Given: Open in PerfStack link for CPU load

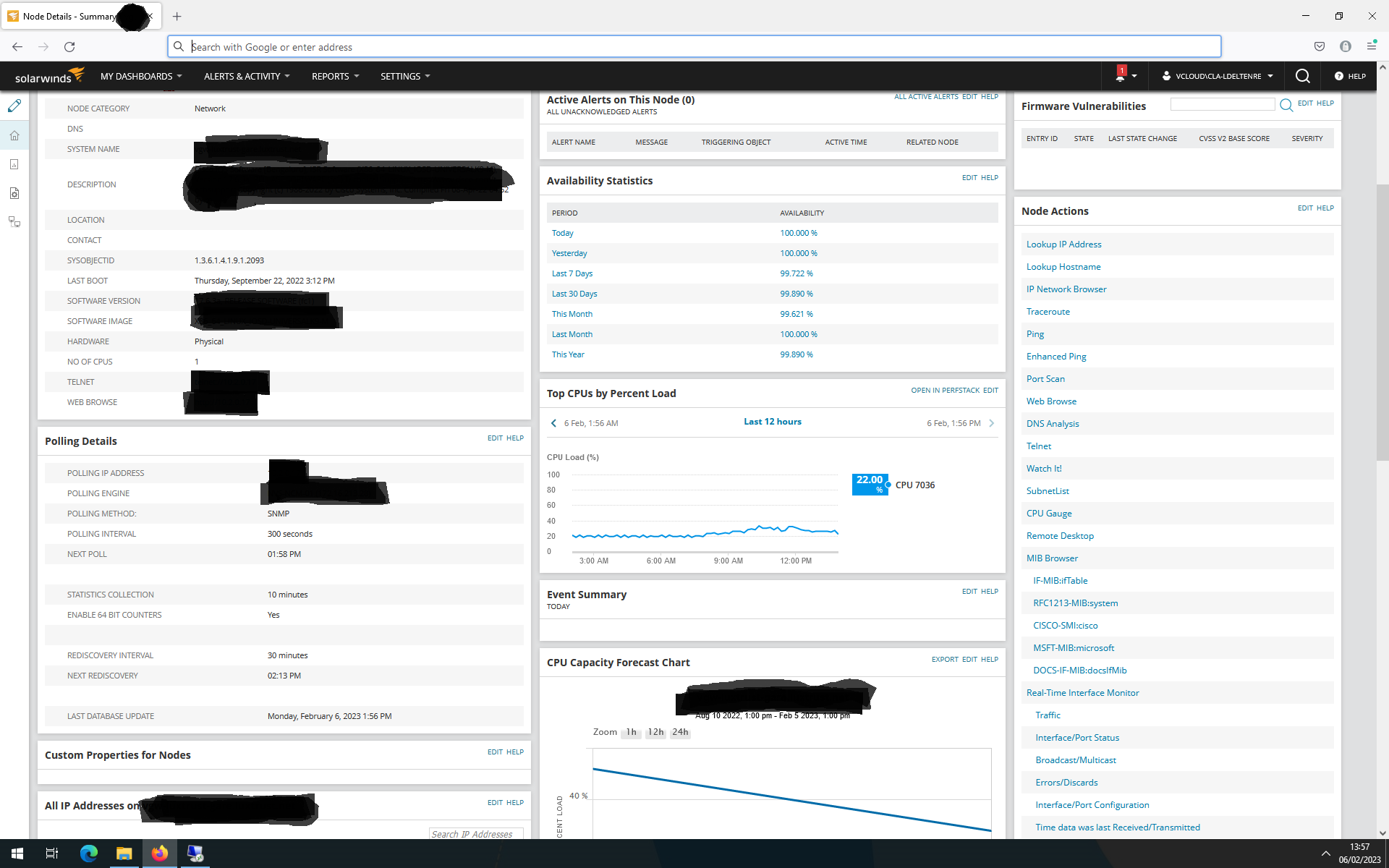Looking at the screenshot, I should click(x=945, y=391).
